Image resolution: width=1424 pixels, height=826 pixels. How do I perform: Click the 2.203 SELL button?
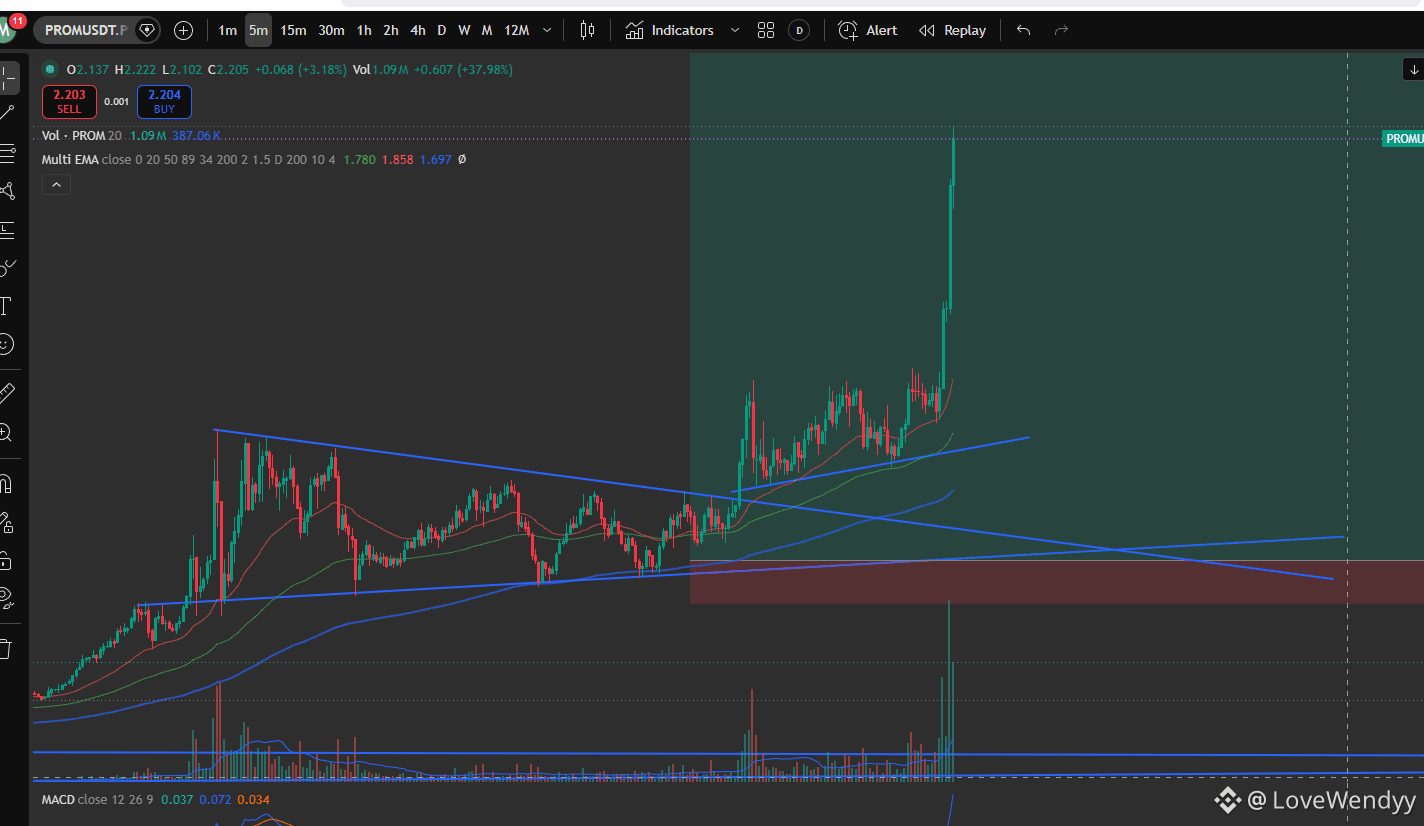[70, 101]
